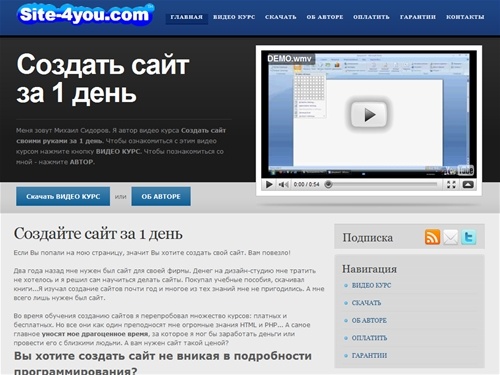
Task: Open ОПЛАТИТЬ in top navigation bar
Action: coord(371,17)
